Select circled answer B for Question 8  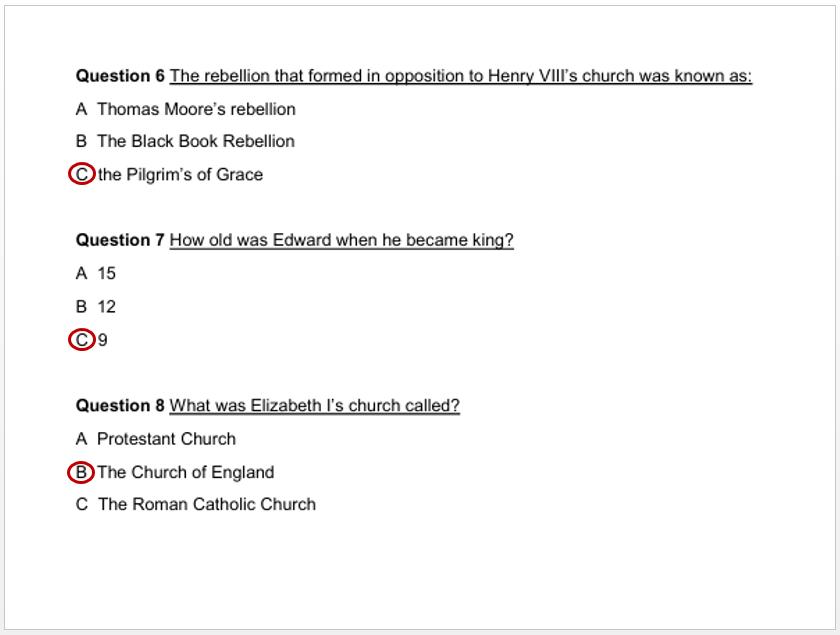pos(82,472)
